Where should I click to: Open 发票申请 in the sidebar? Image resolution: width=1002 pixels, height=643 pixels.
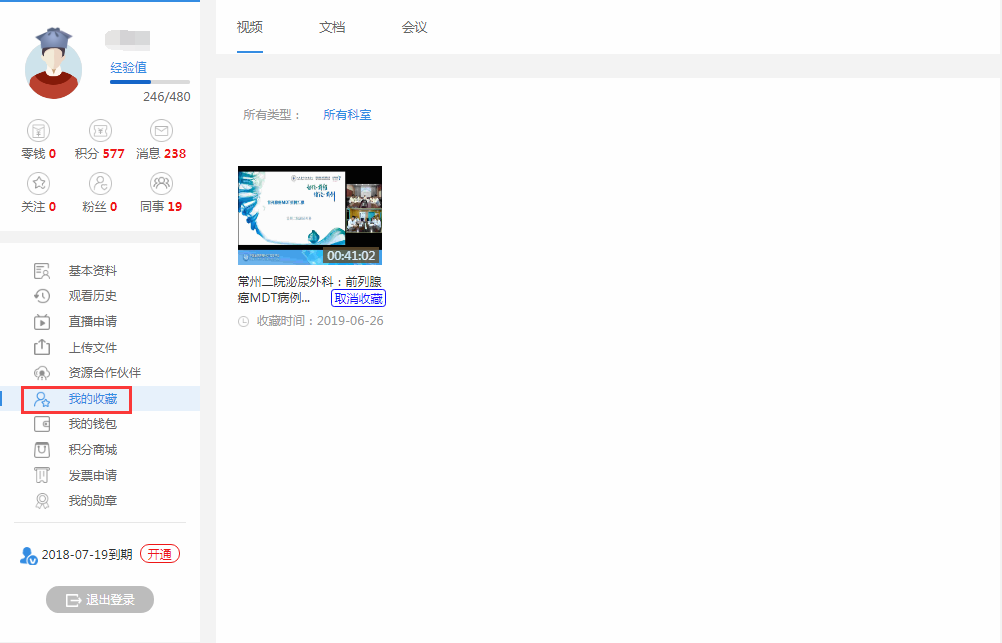click(93, 476)
